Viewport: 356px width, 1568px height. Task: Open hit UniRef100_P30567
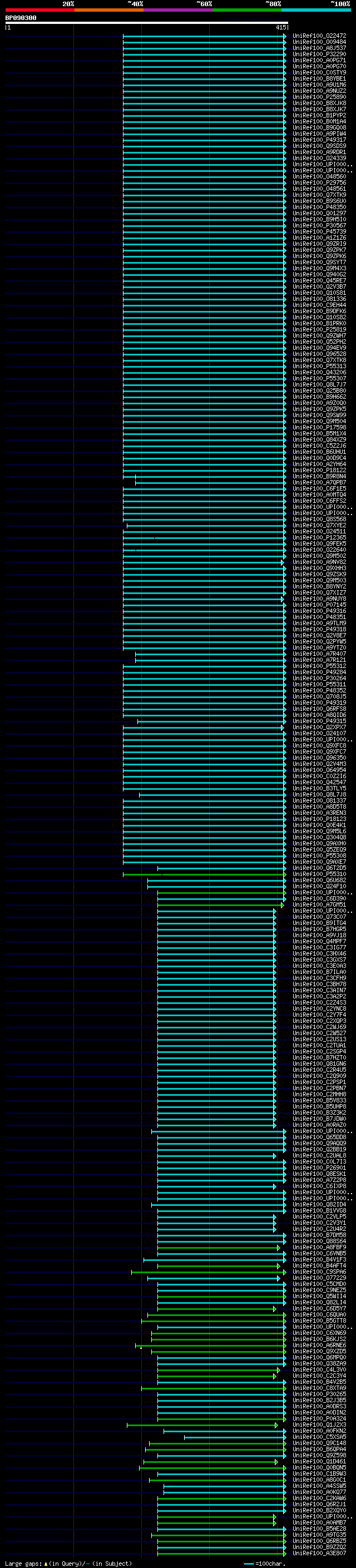pyautogui.click(x=319, y=225)
